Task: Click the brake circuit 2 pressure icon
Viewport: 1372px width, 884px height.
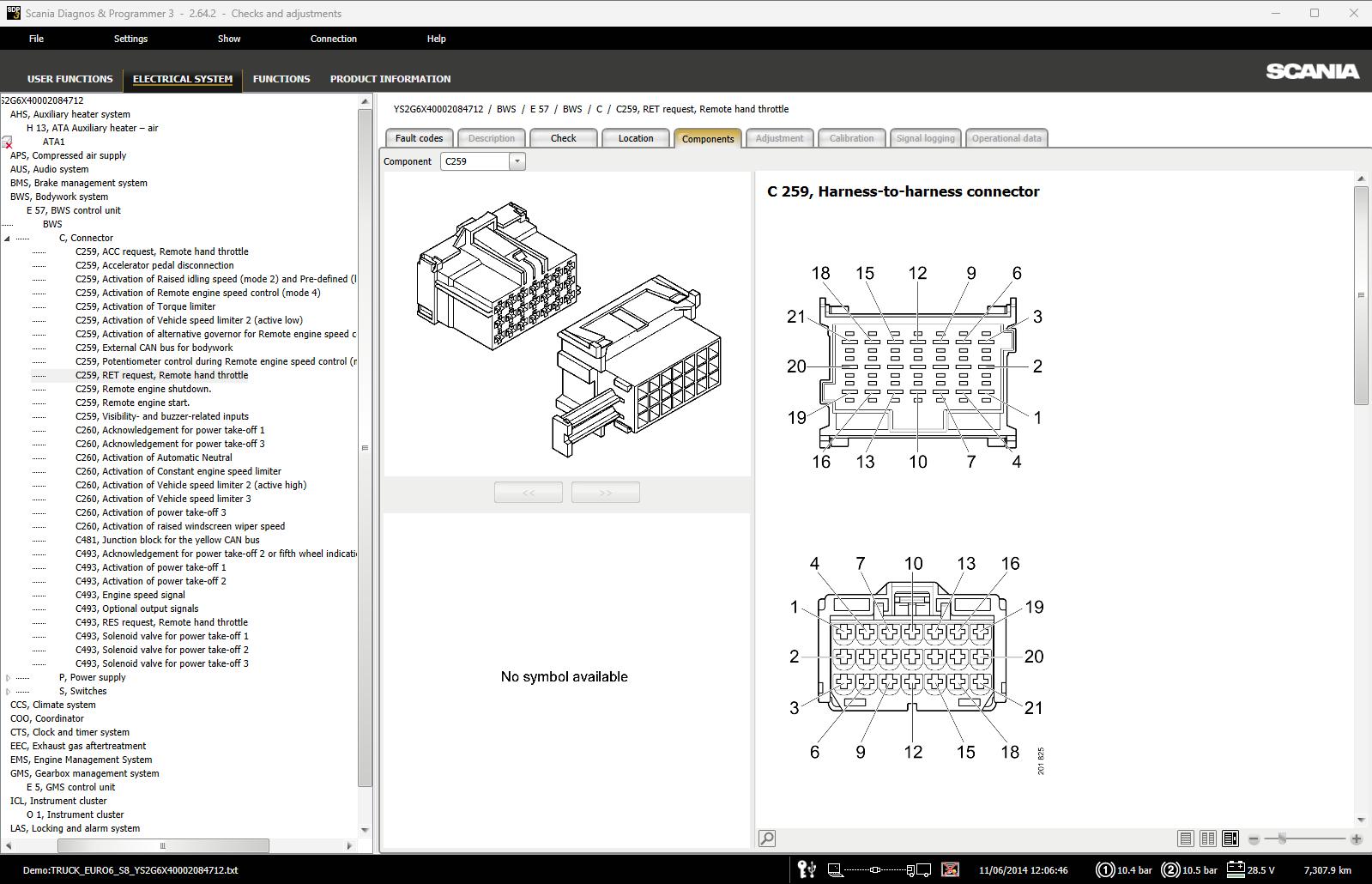Action: click(1170, 869)
